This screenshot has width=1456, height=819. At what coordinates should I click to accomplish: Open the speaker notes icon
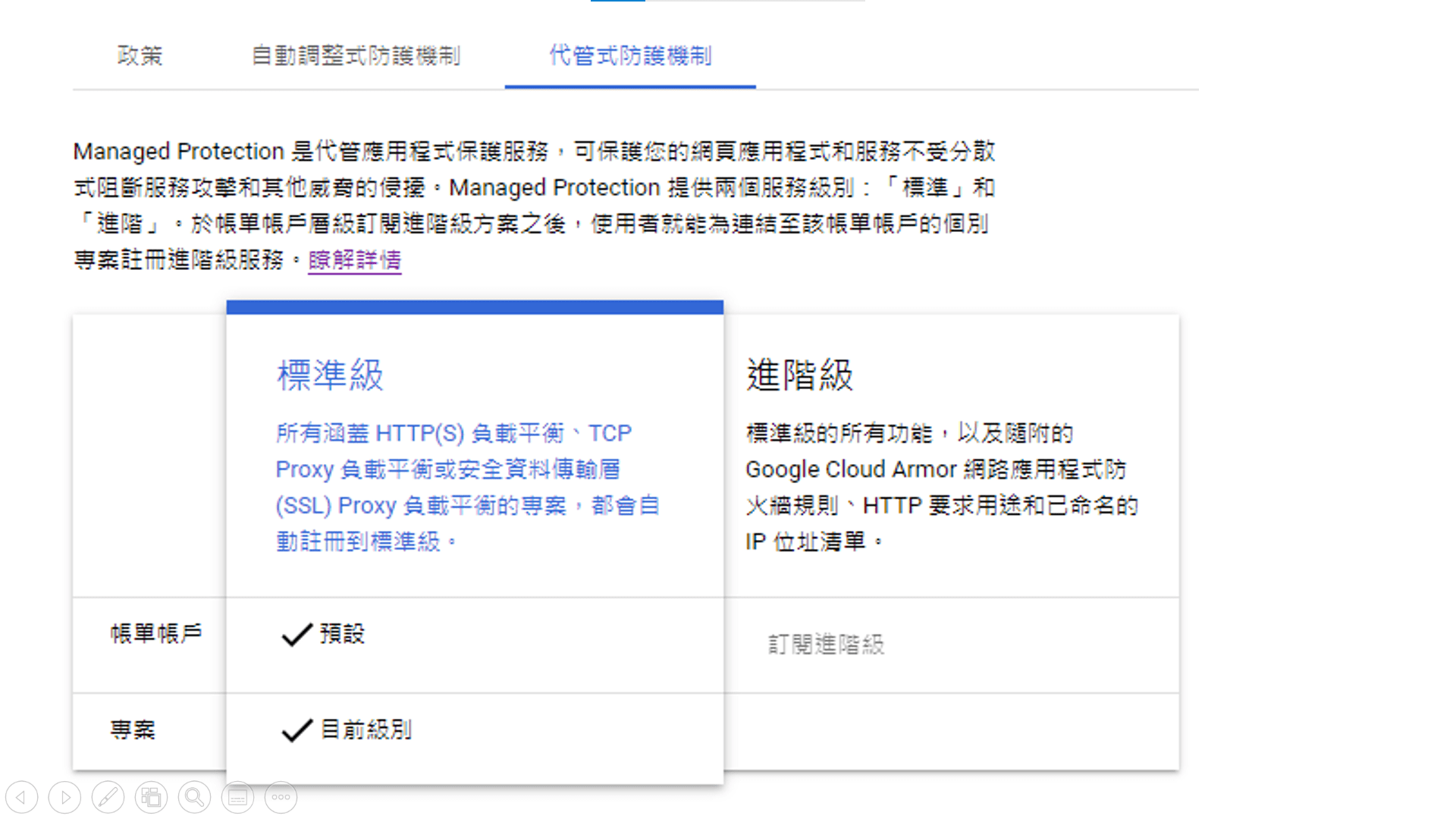click(x=237, y=797)
